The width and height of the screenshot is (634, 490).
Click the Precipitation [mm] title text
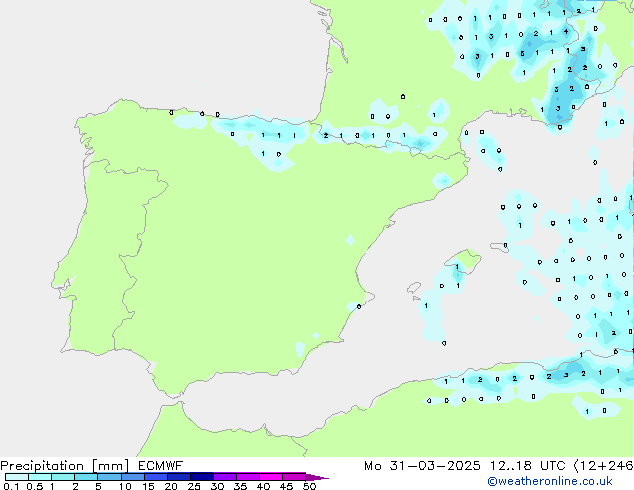(x=63, y=466)
